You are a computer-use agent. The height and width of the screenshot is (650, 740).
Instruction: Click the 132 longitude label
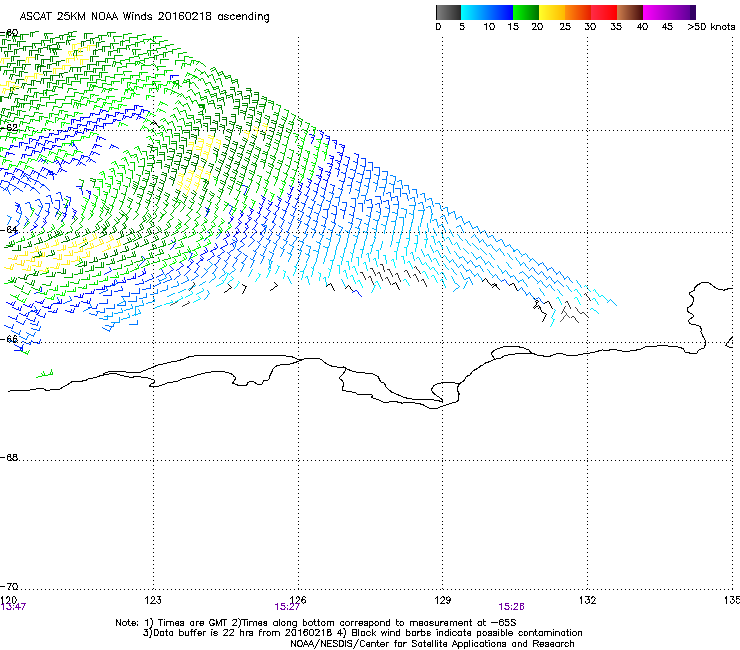click(x=587, y=600)
